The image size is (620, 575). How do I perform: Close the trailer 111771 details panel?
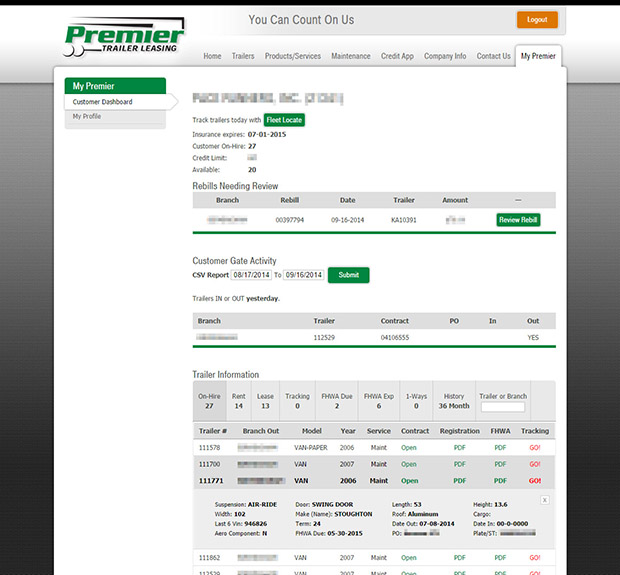(x=544, y=498)
